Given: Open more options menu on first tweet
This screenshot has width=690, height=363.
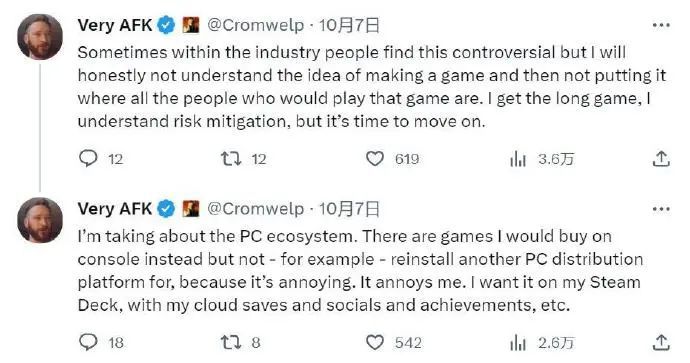Looking at the screenshot, I should click(661, 26).
